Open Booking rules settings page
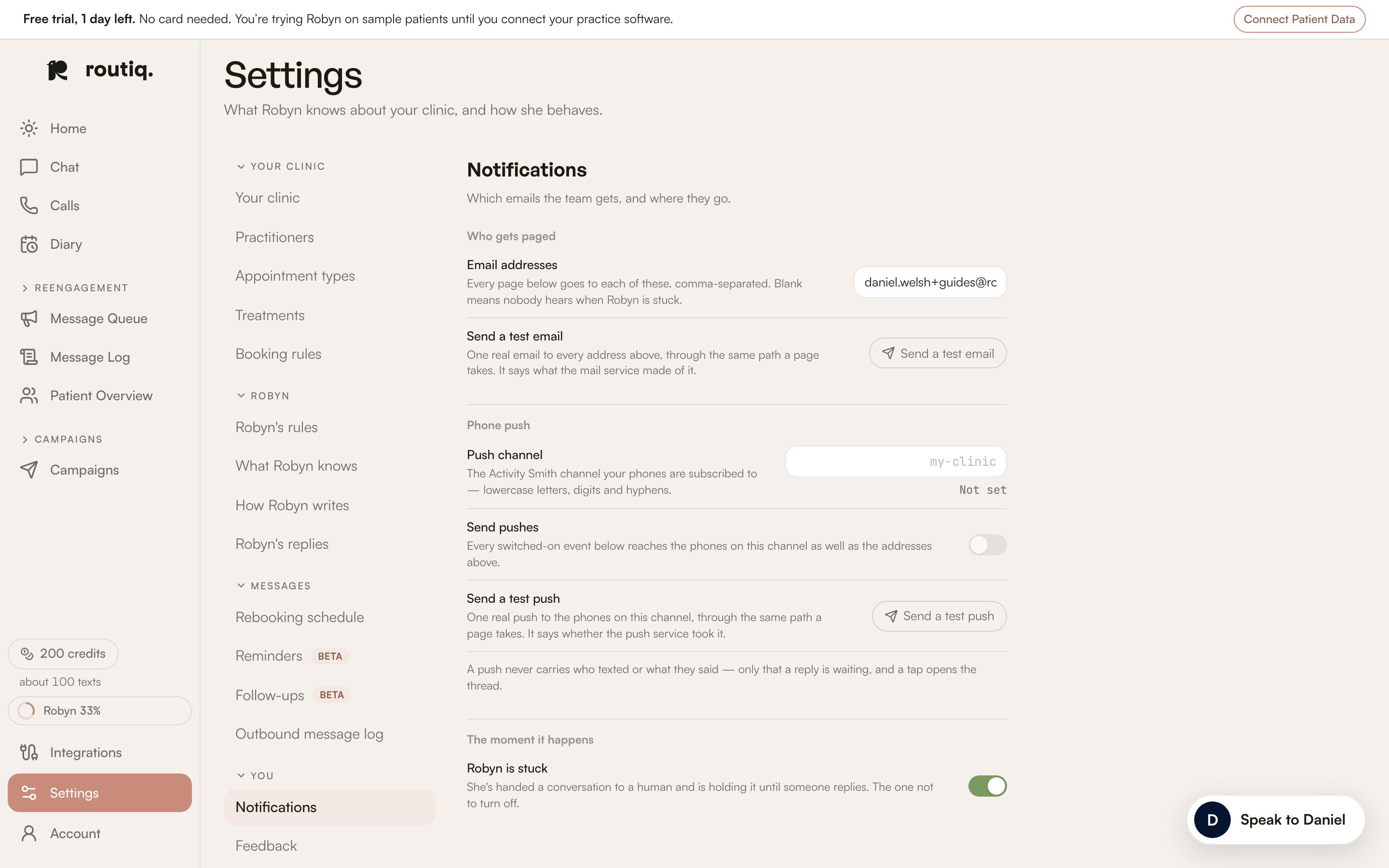 tap(330, 353)
